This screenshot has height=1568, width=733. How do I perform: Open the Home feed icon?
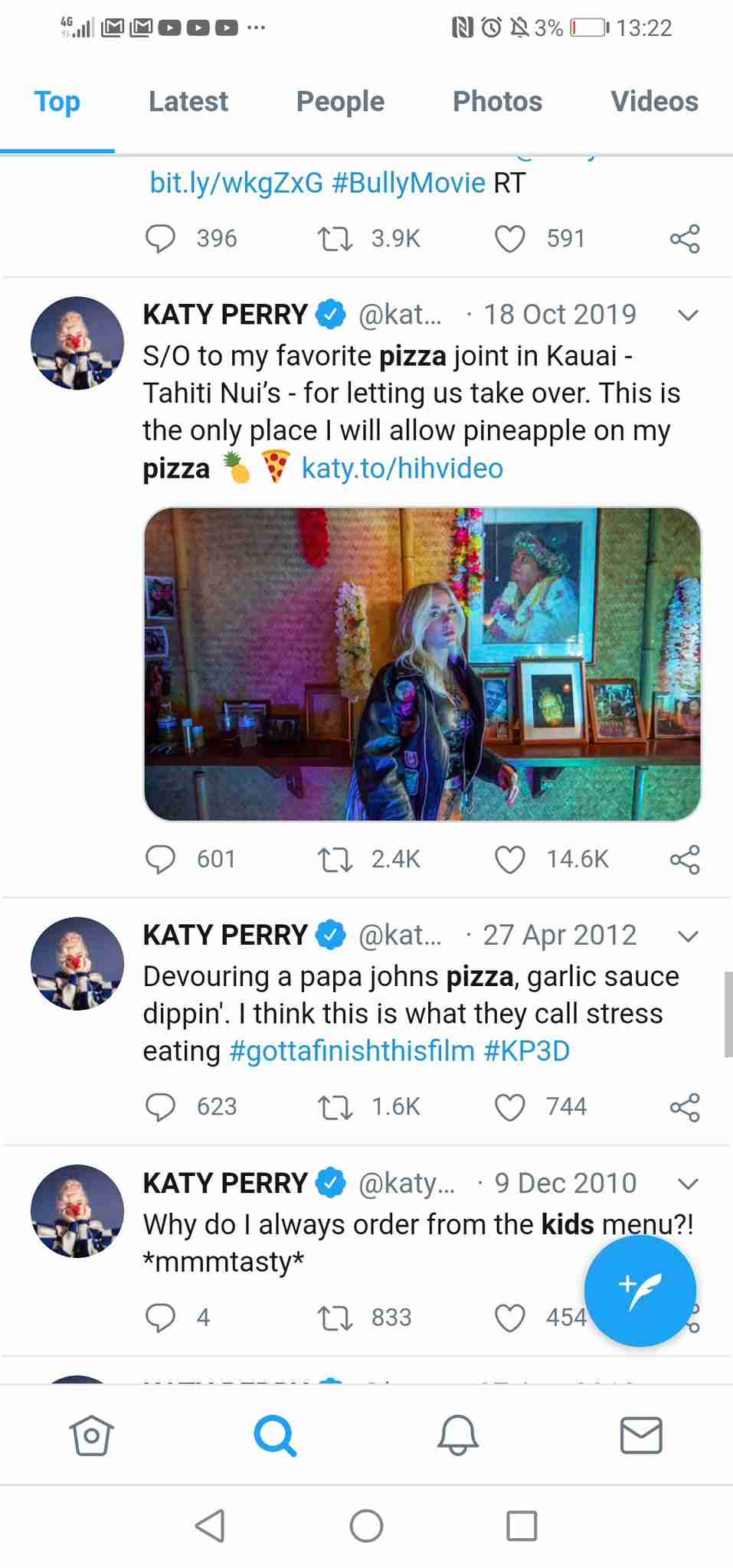coord(91,1435)
